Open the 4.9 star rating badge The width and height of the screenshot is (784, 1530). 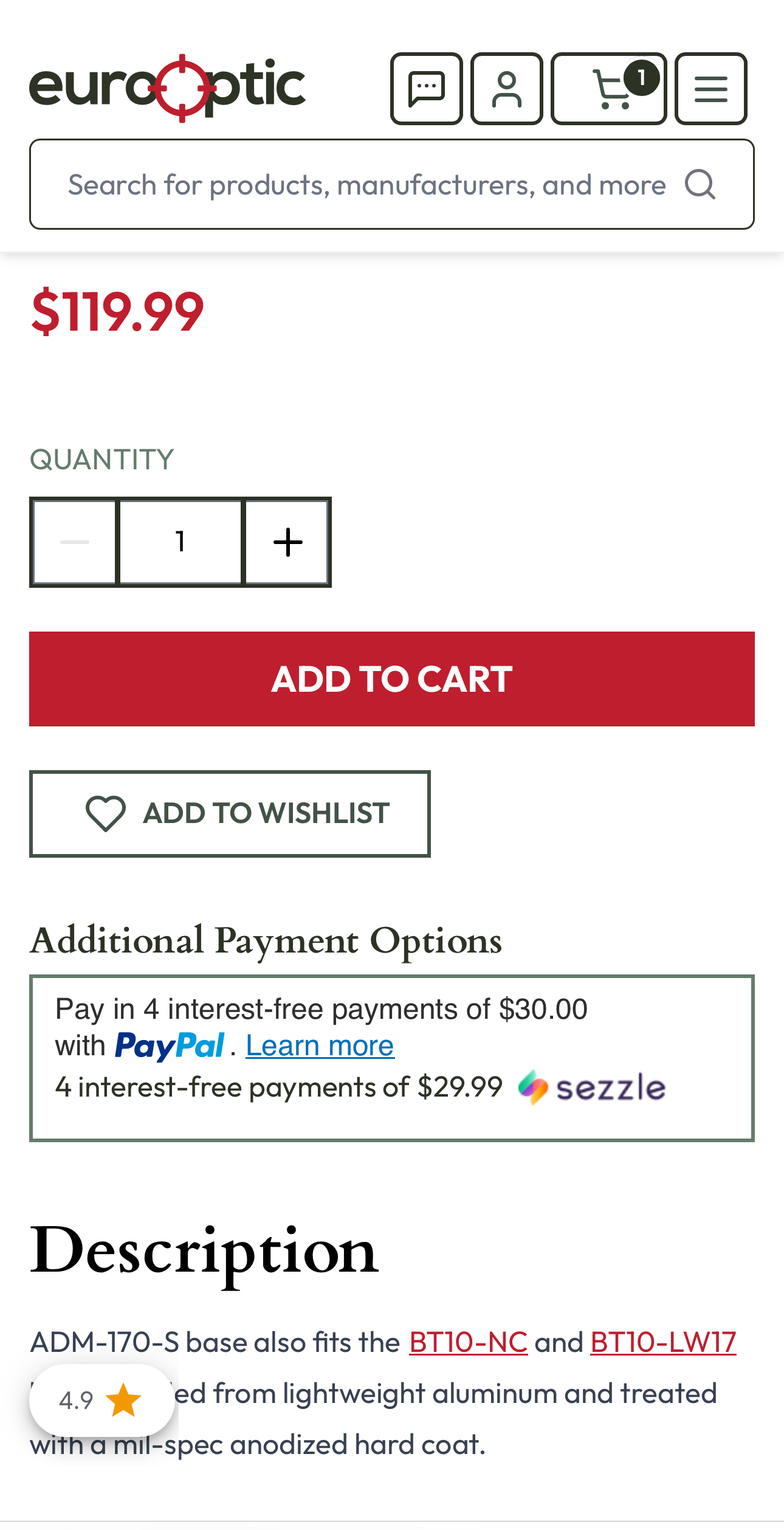tap(101, 1400)
